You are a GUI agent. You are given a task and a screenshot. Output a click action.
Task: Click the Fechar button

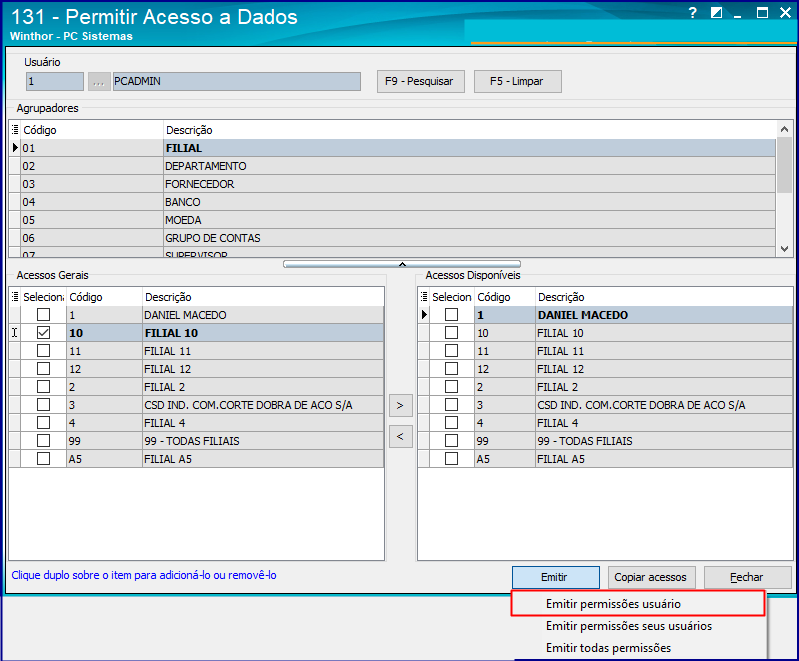(x=747, y=577)
